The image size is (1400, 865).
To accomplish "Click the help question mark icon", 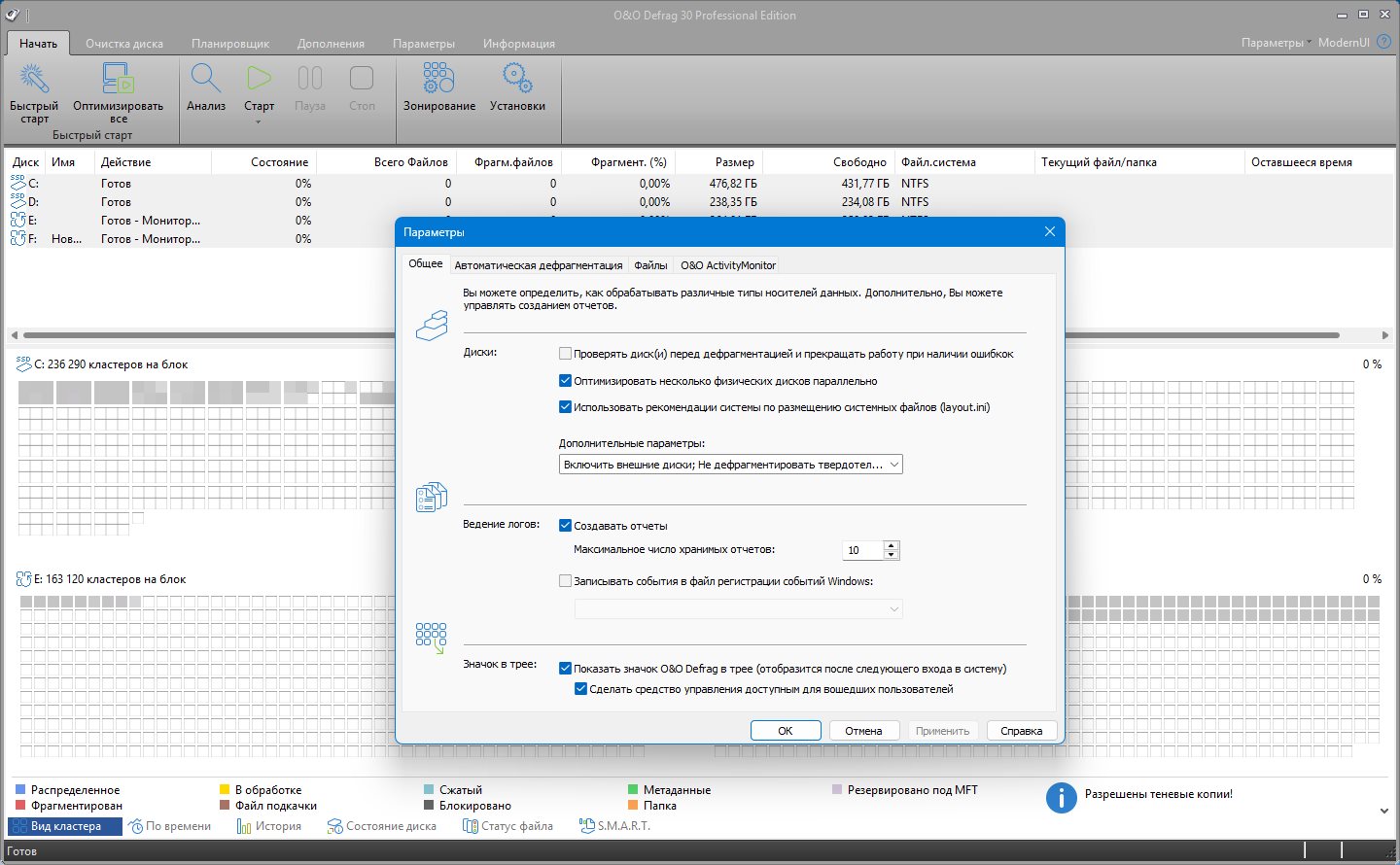I will [x=1384, y=43].
